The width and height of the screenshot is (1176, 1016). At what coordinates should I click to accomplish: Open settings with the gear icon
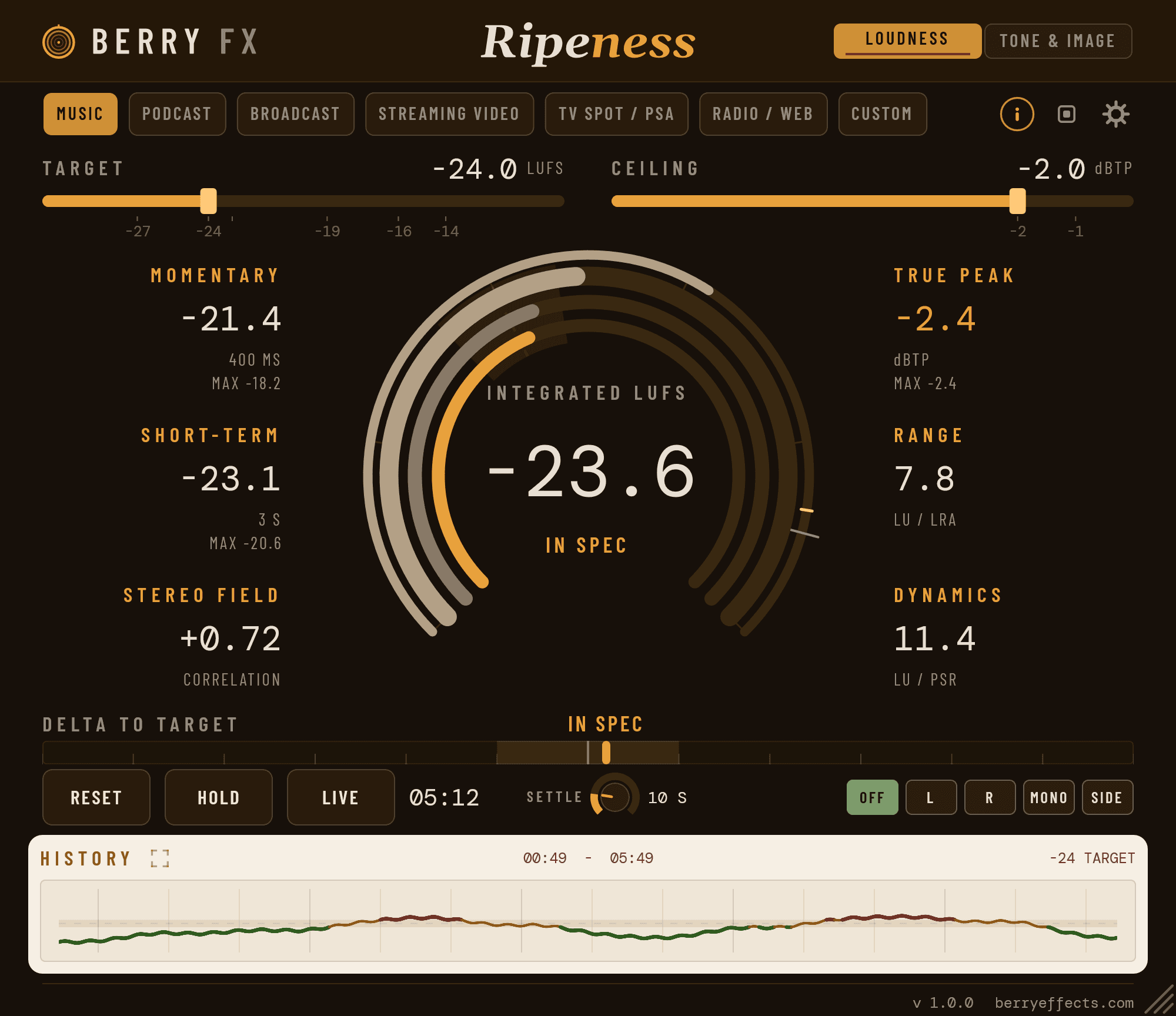(x=1115, y=114)
